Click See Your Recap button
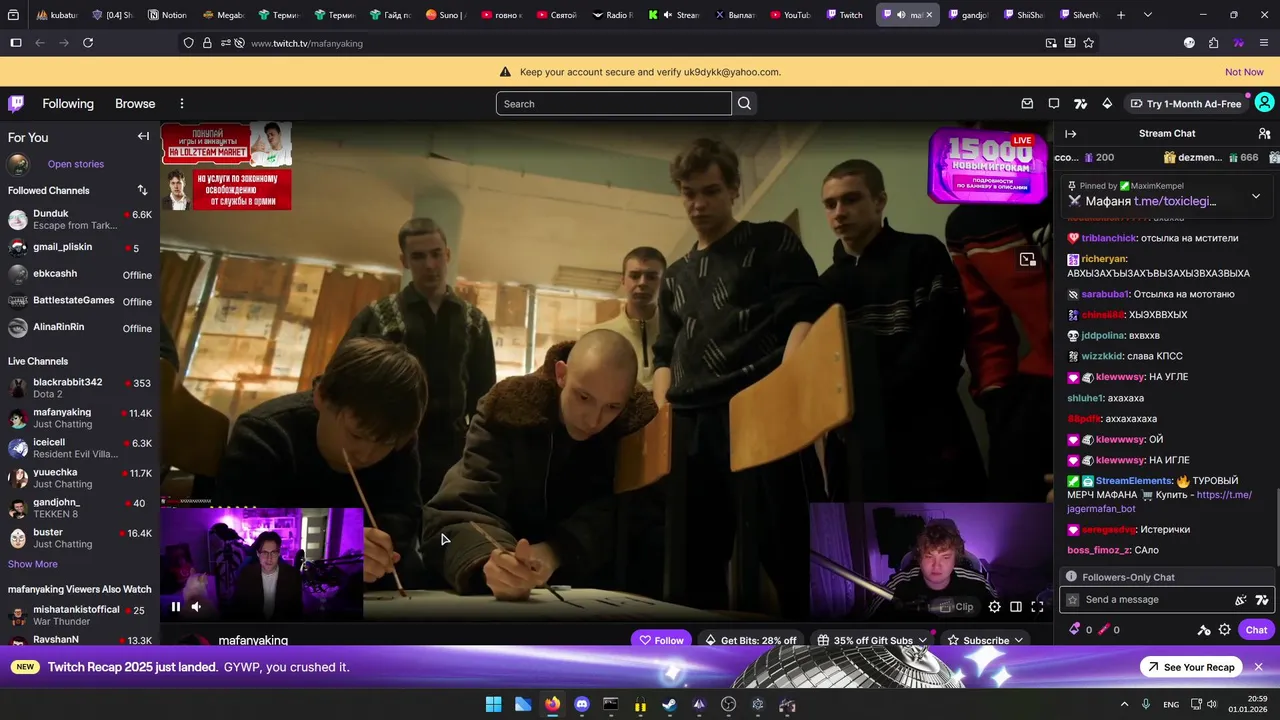The height and width of the screenshot is (720, 1280). pyautogui.click(x=1190, y=667)
